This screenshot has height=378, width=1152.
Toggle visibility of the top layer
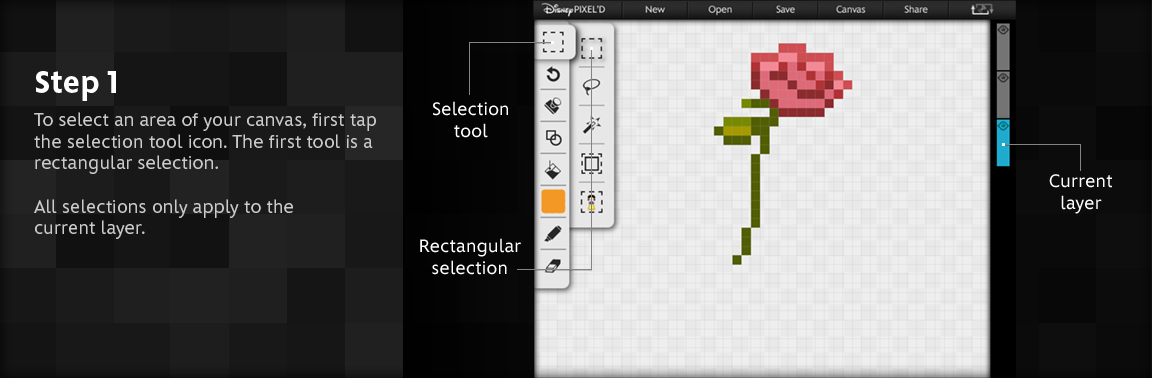pyautogui.click(x=1004, y=29)
